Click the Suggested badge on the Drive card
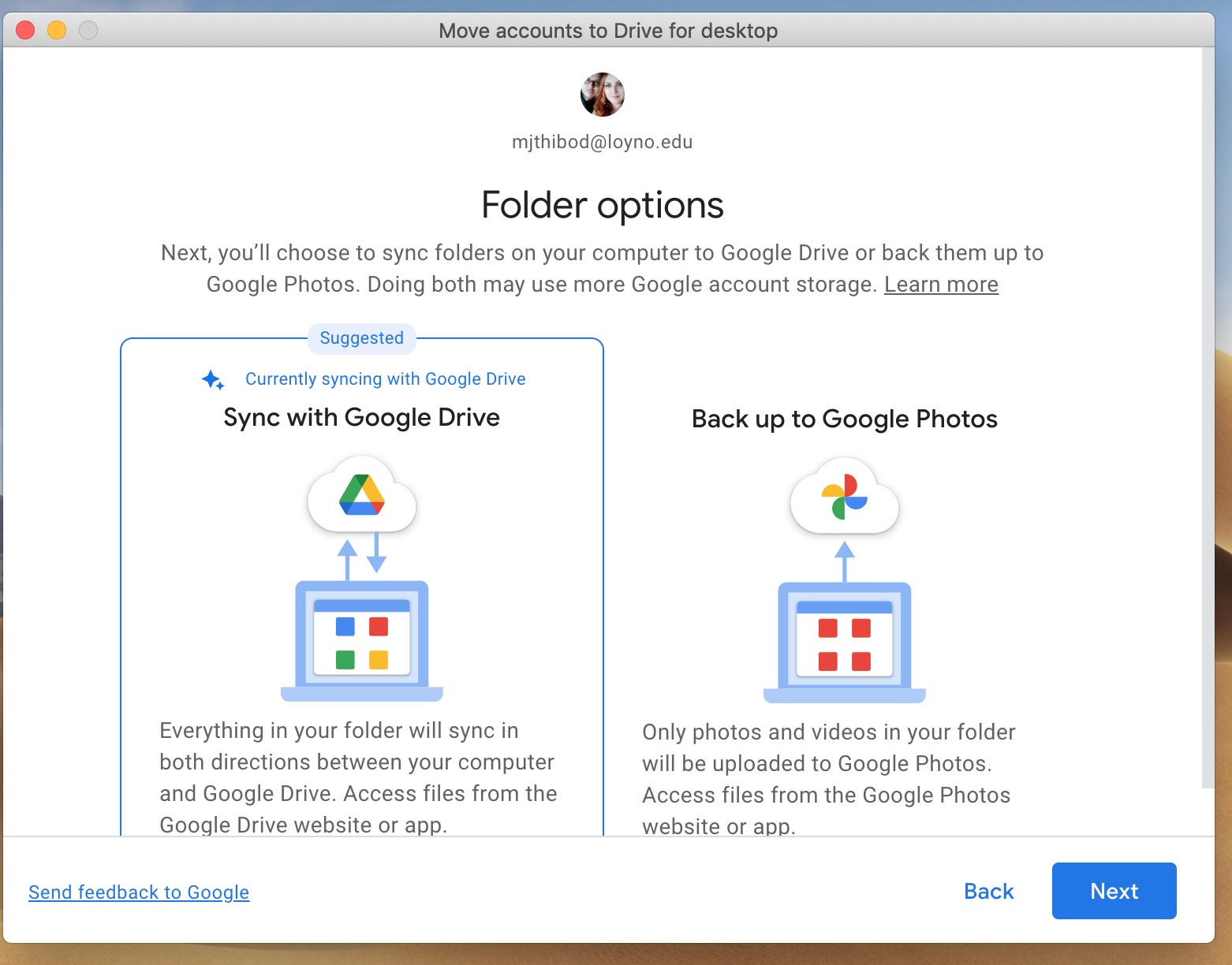This screenshot has height=965, width=1232. click(x=362, y=338)
